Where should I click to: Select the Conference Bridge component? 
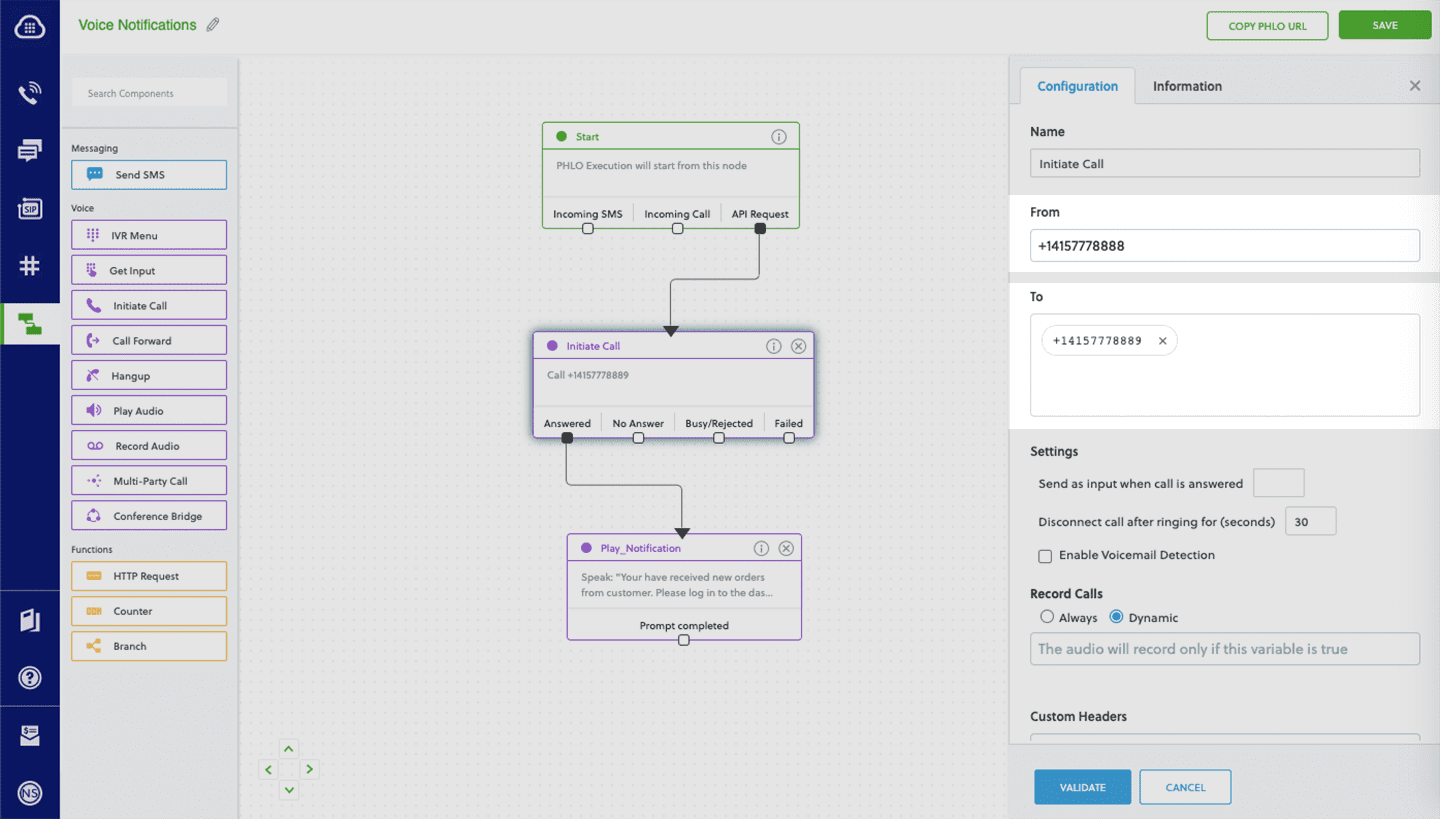coord(149,516)
